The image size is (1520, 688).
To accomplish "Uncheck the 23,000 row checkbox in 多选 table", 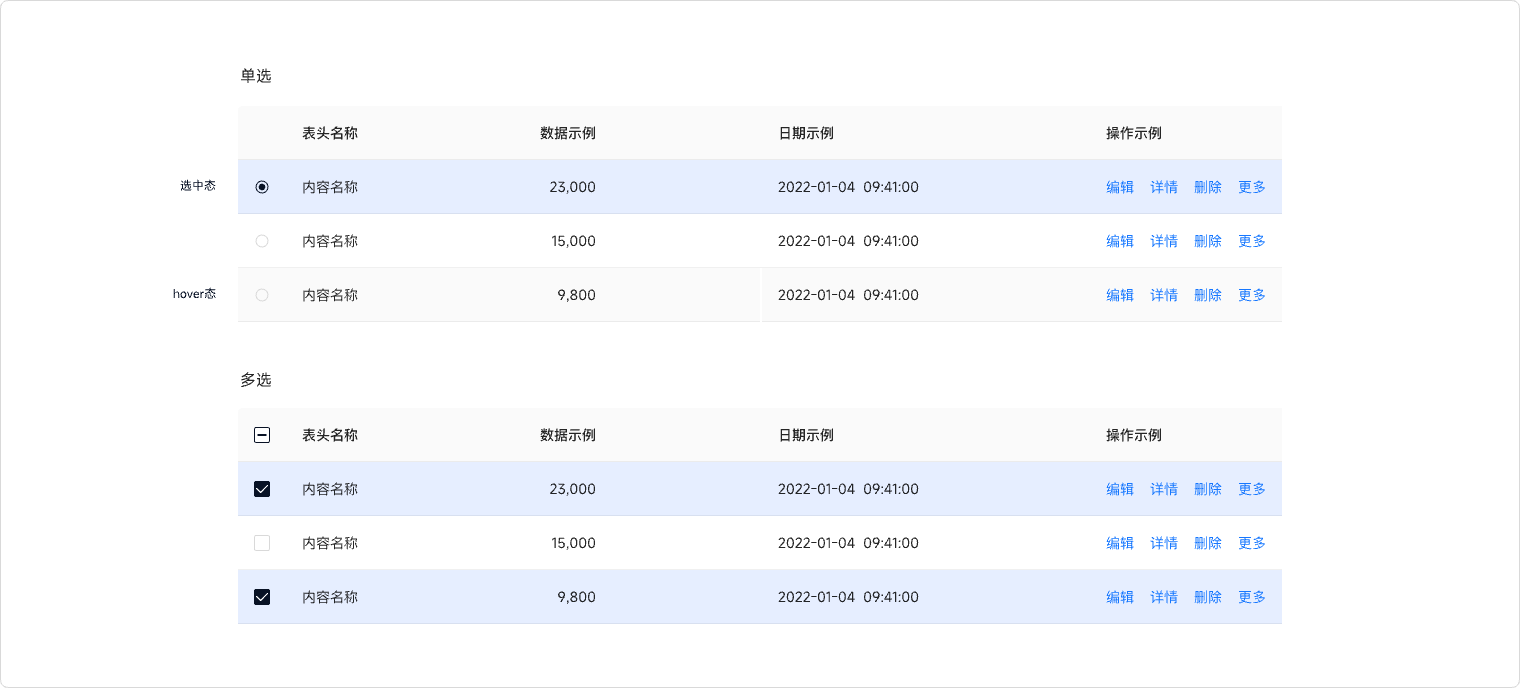I will coord(262,489).
